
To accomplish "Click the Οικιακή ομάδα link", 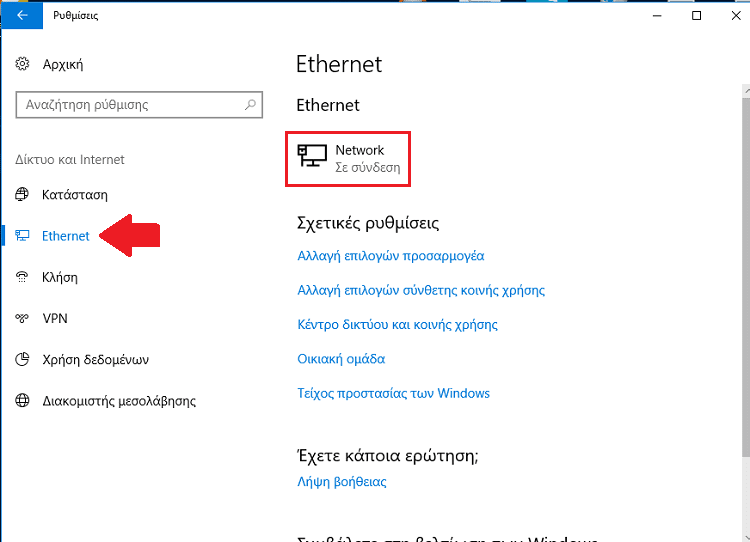I will coord(341,359).
